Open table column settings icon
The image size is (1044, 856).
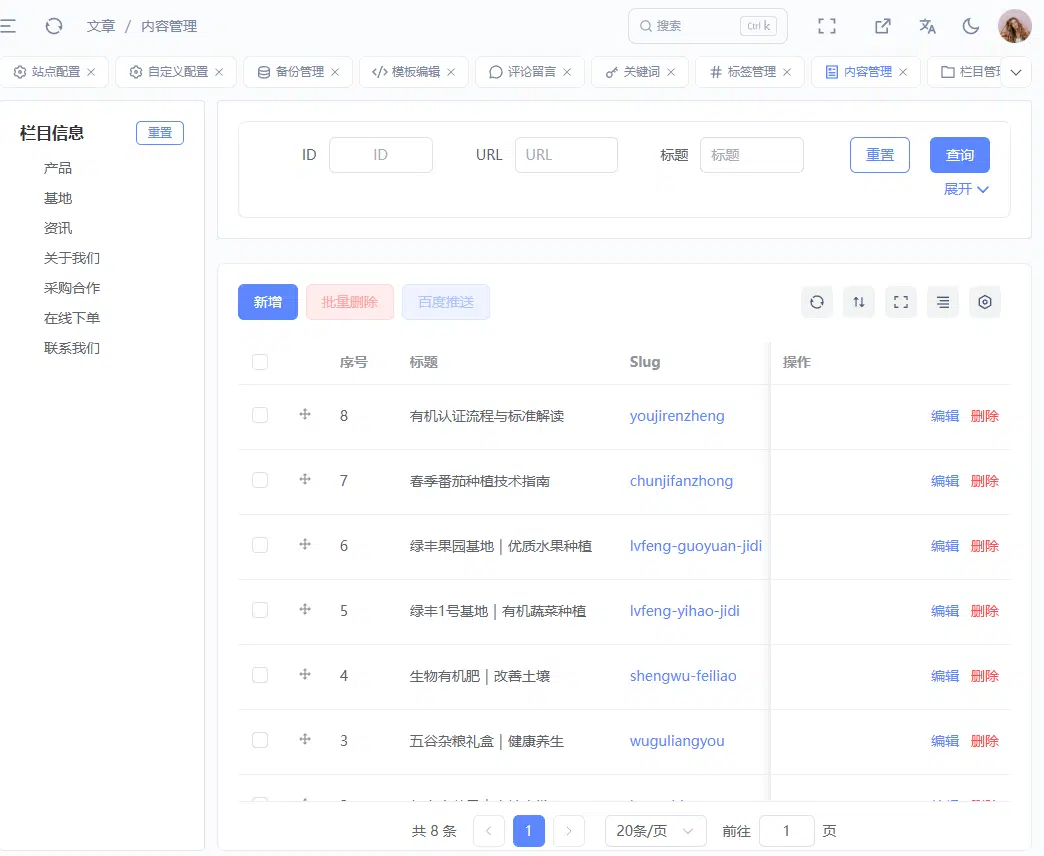click(985, 302)
